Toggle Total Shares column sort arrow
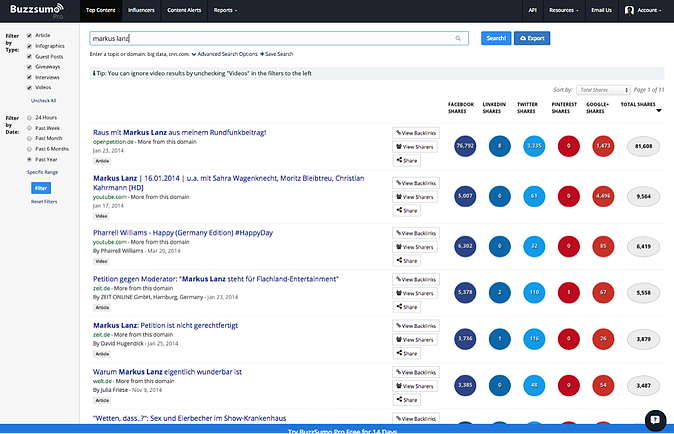Viewport: 674px width, 434px height. (x=659, y=111)
